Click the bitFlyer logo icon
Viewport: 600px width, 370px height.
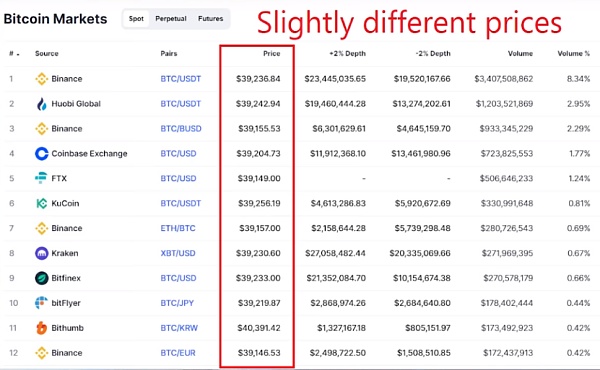pos(41,303)
